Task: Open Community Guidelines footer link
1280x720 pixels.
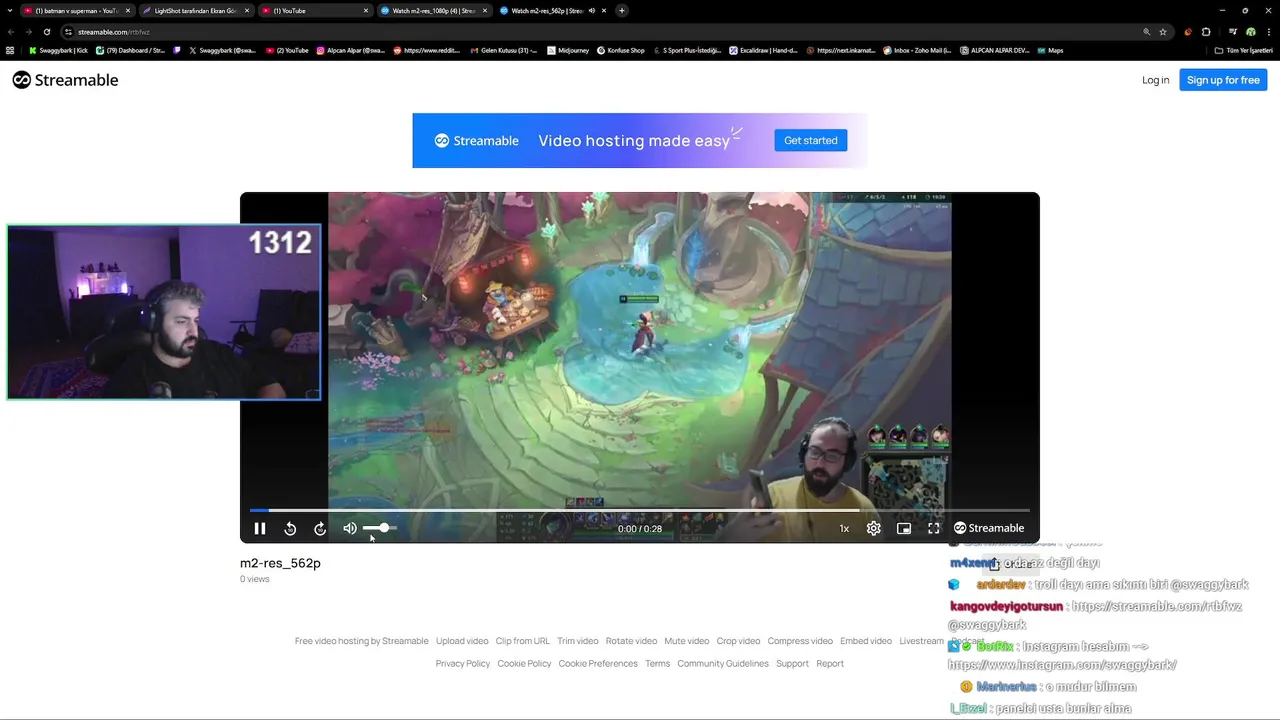Action: tap(723, 663)
